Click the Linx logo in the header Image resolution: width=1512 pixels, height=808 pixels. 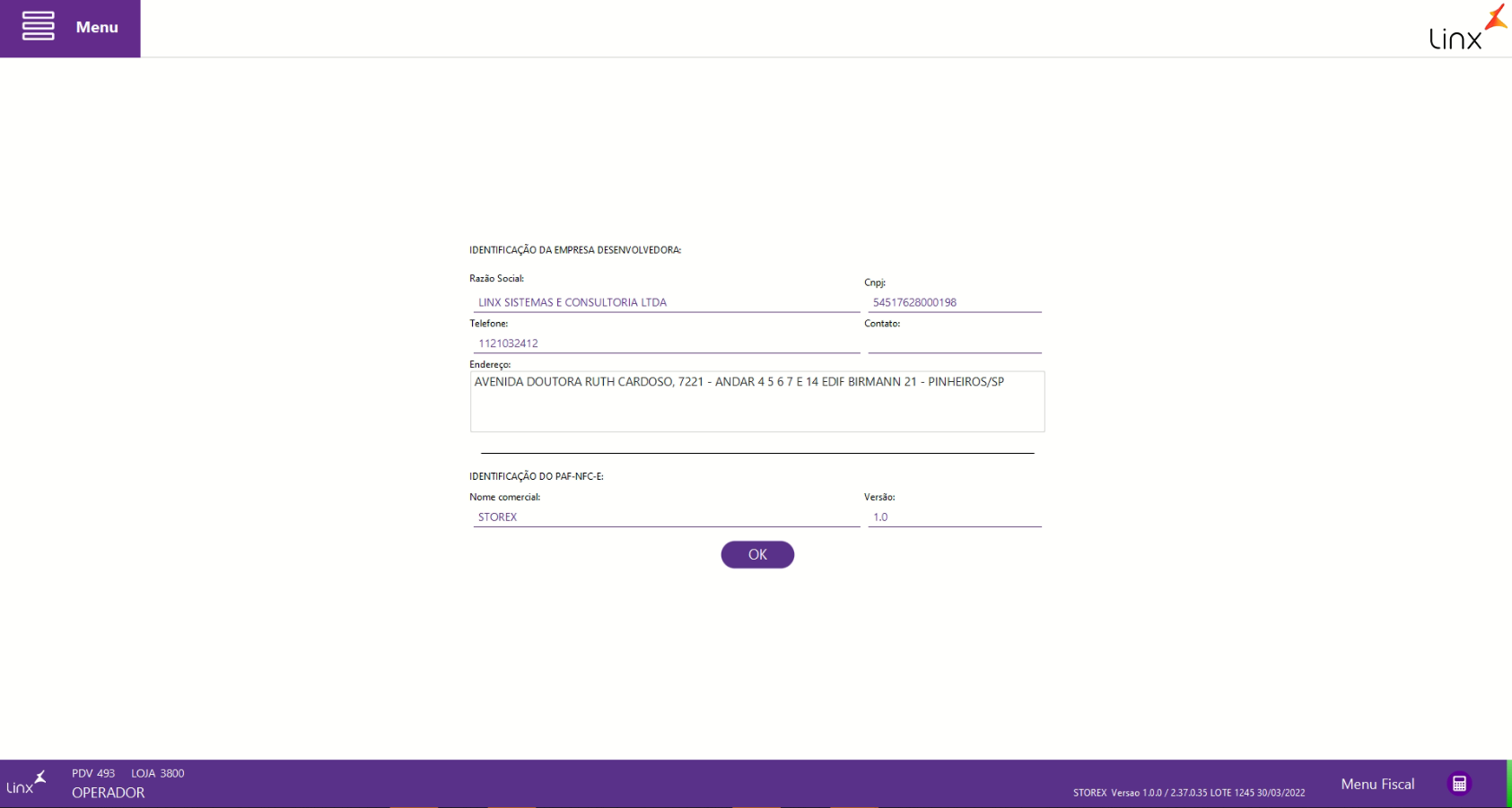click(1468, 28)
